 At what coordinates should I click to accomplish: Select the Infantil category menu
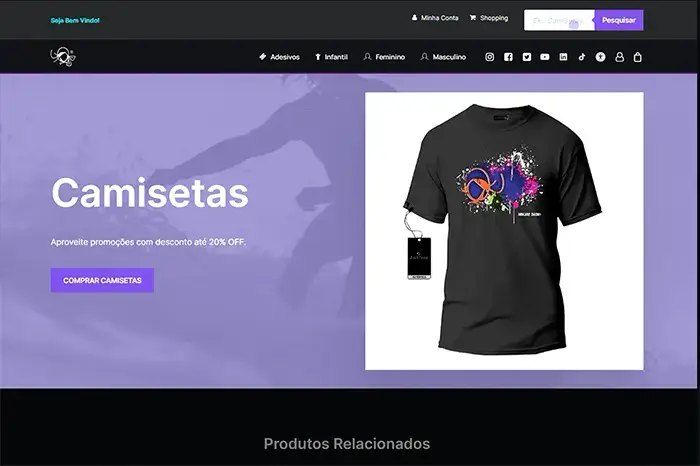331,57
